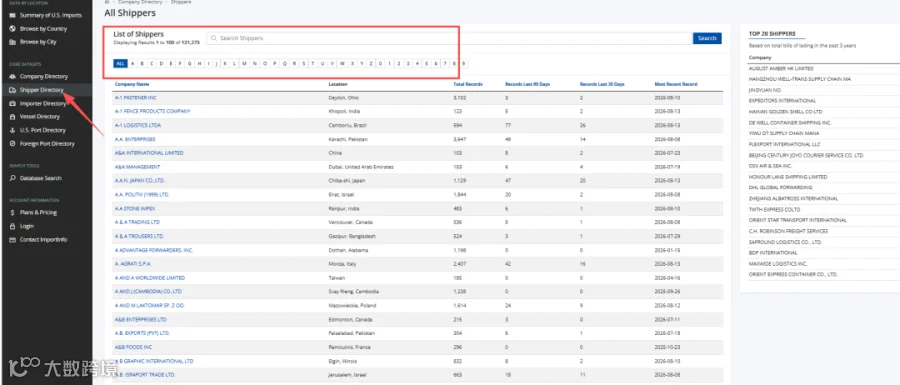Open A.A.N. JAPAN CO.,LTD. link
The height and width of the screenshot is (385, 900).
click(x=141, y=181)
